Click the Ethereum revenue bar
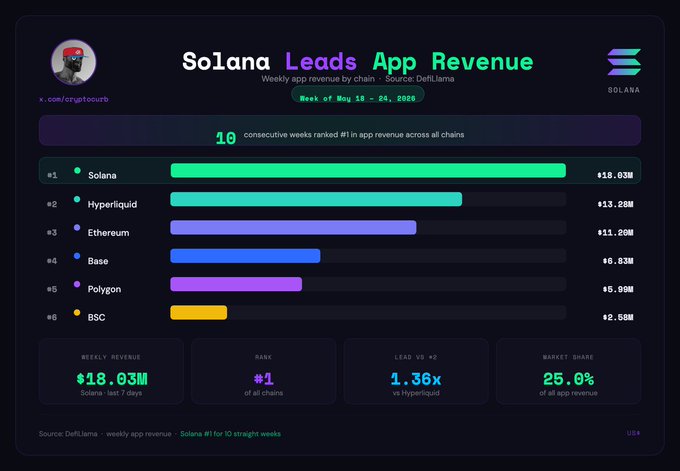Screen dimensions: 680x471 293,227
